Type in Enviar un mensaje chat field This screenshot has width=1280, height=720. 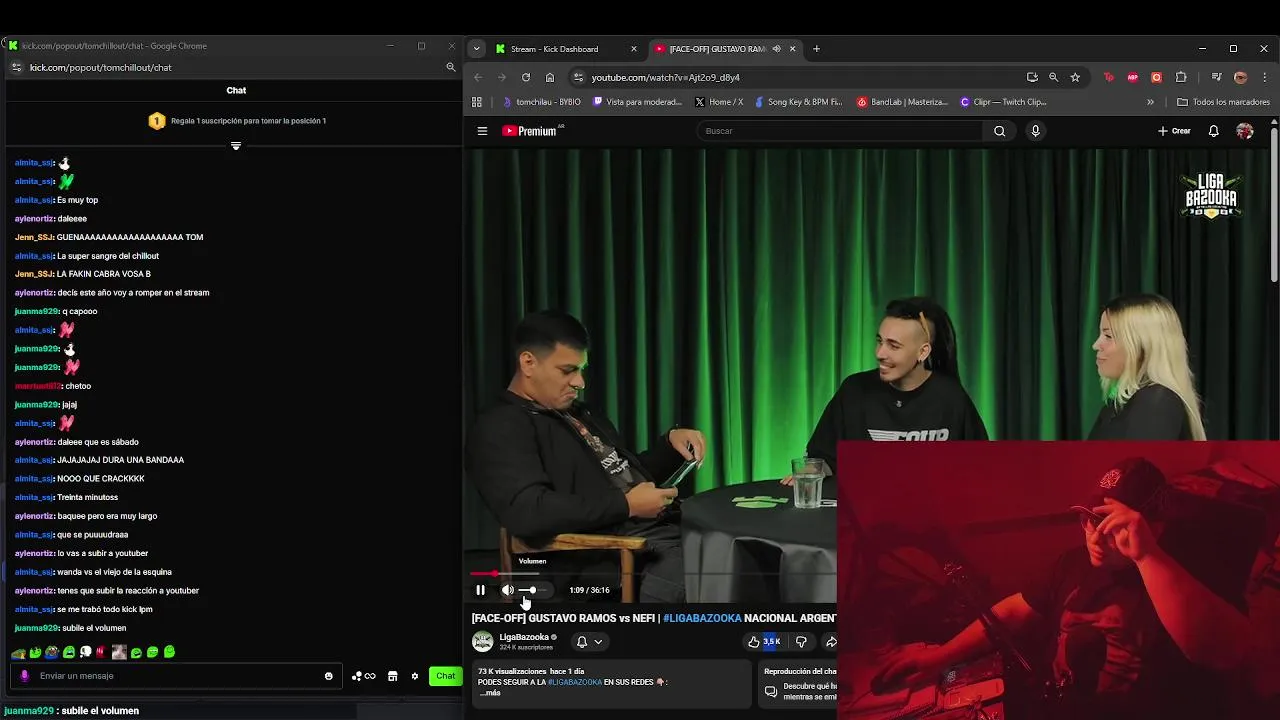coord(177,676)
